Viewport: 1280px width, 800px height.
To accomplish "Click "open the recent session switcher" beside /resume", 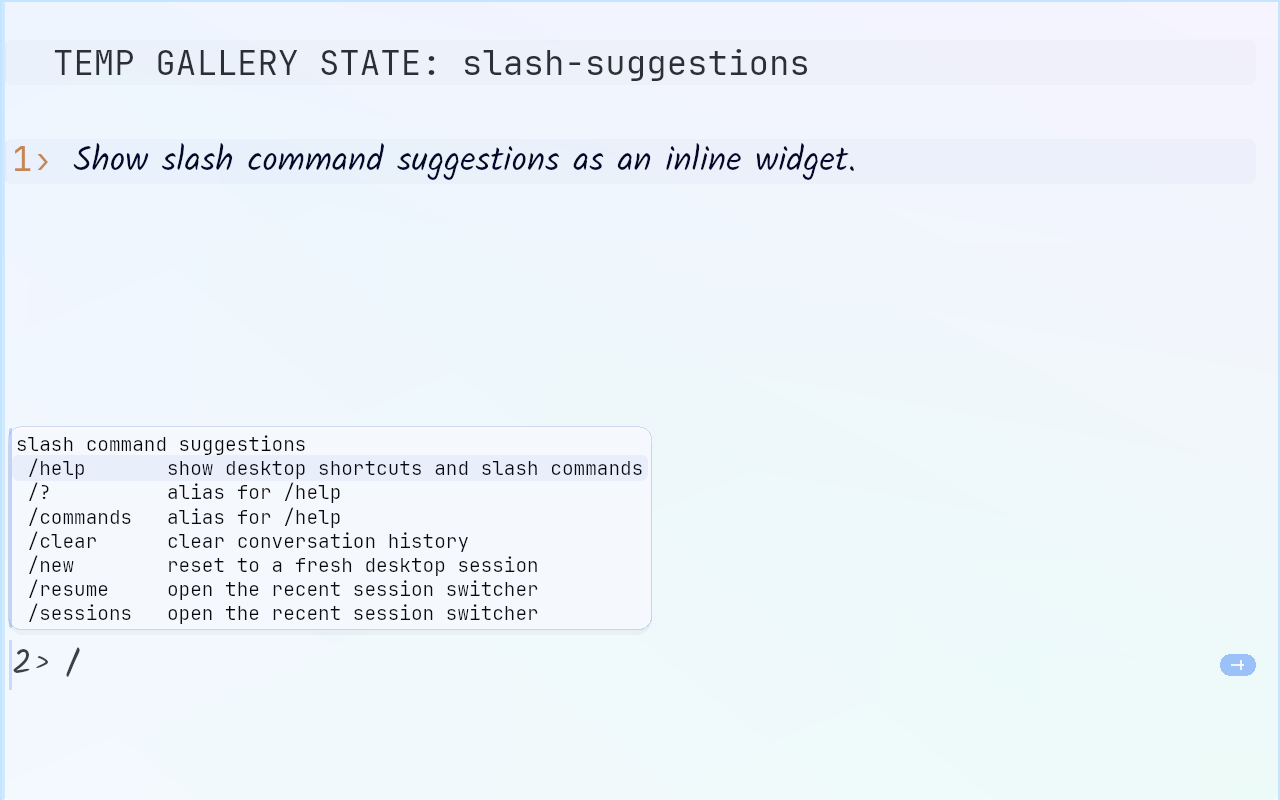I will point(353,589).
